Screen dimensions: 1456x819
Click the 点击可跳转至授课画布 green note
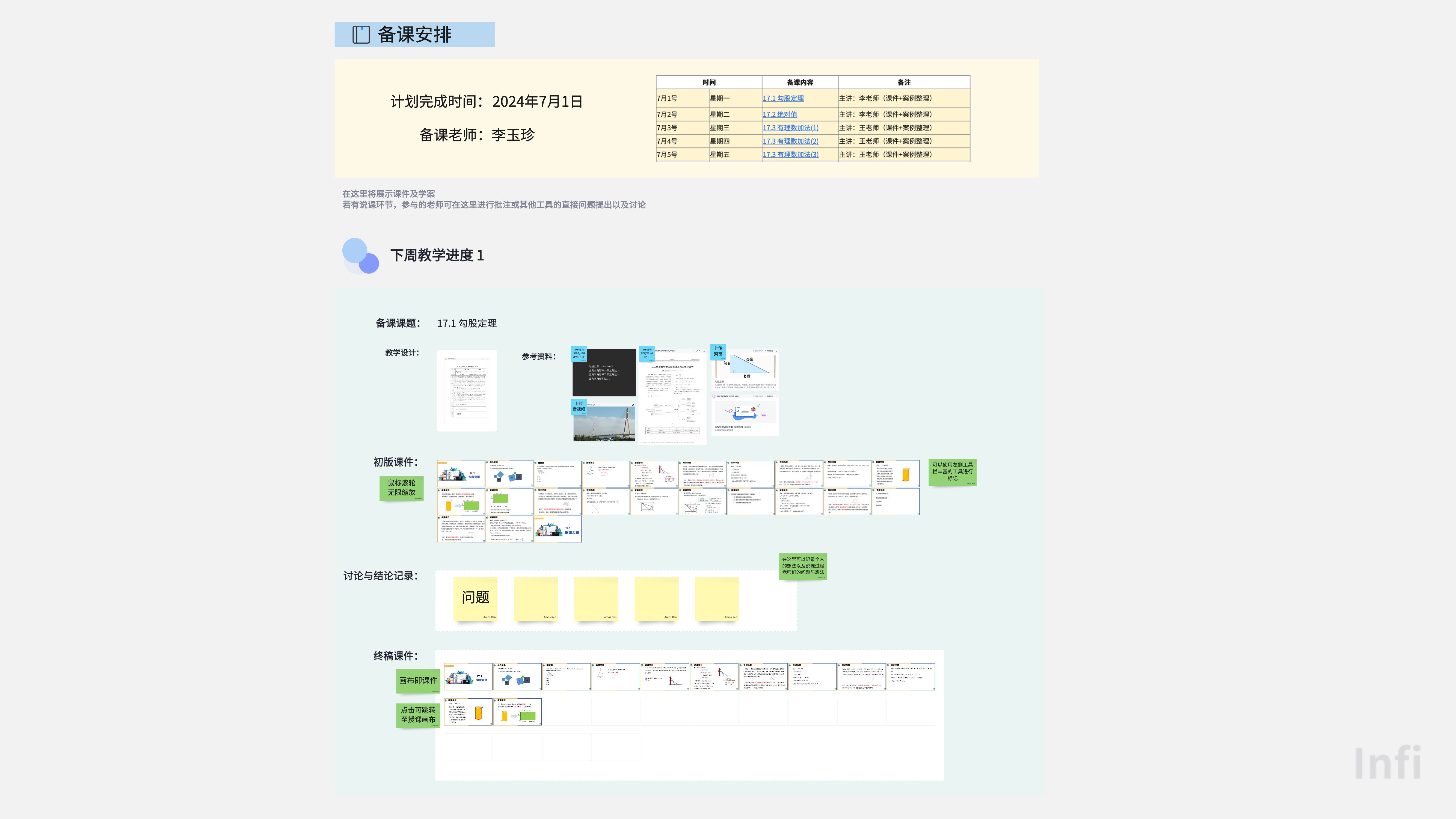418,715
